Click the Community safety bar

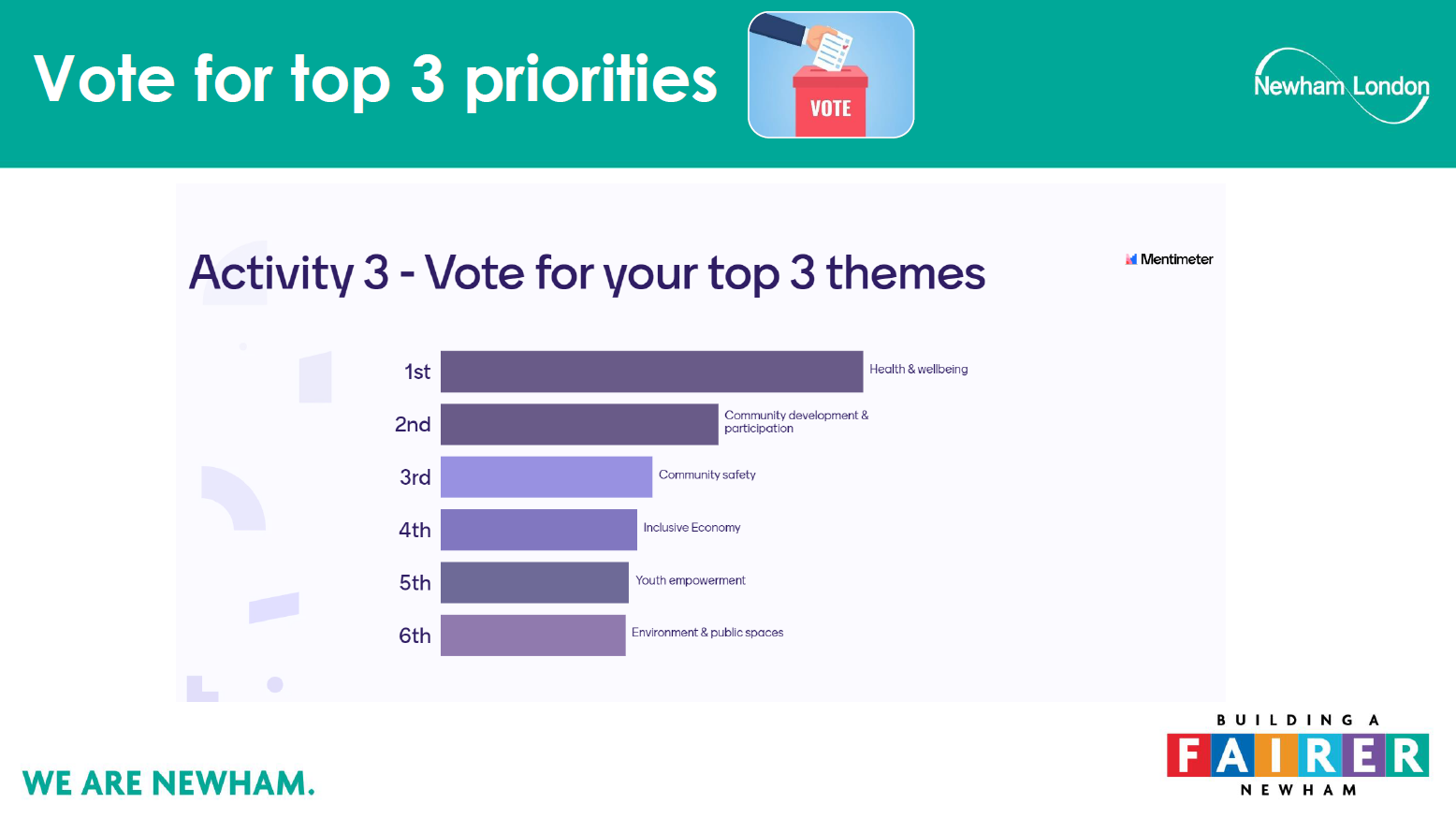click(546, 476)
